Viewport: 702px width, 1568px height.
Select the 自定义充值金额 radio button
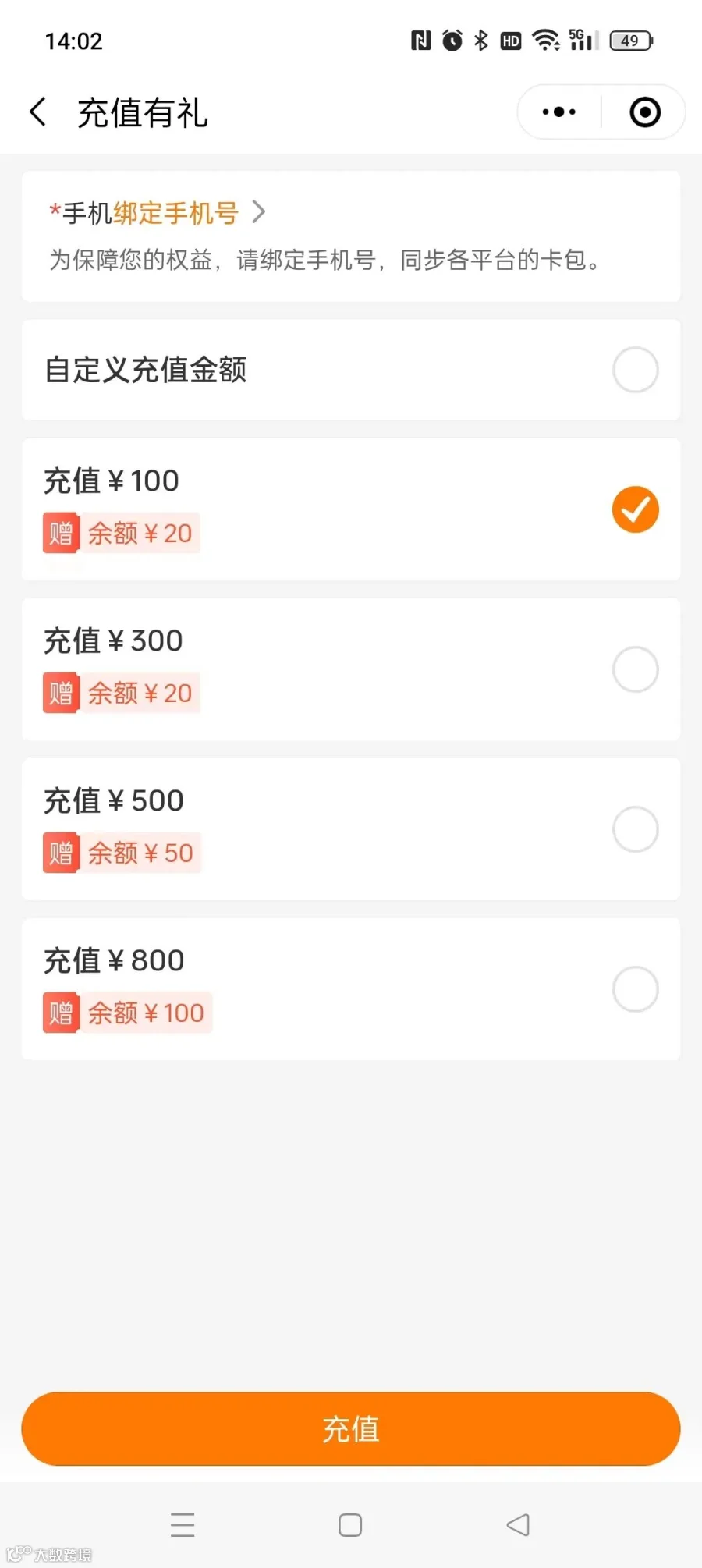(635, 370)
